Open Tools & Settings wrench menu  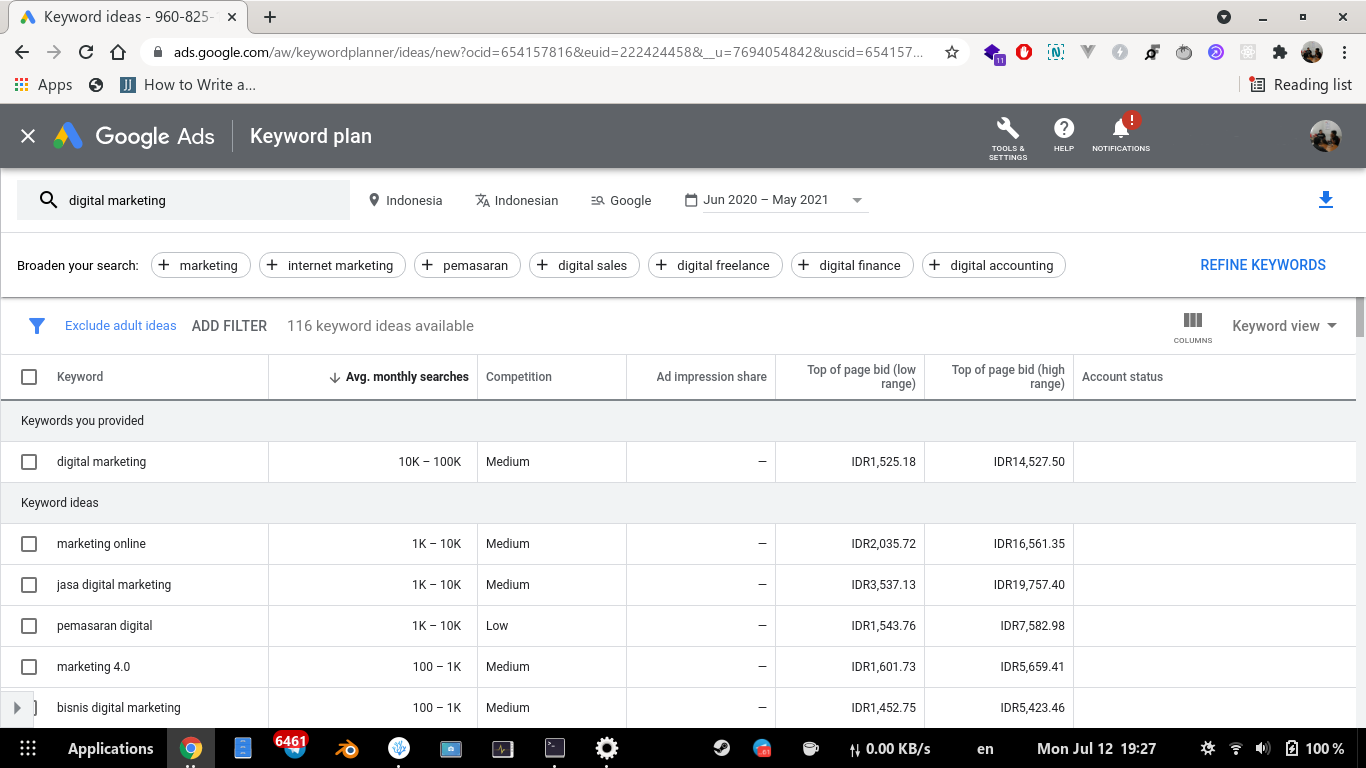coord(1008,136)
